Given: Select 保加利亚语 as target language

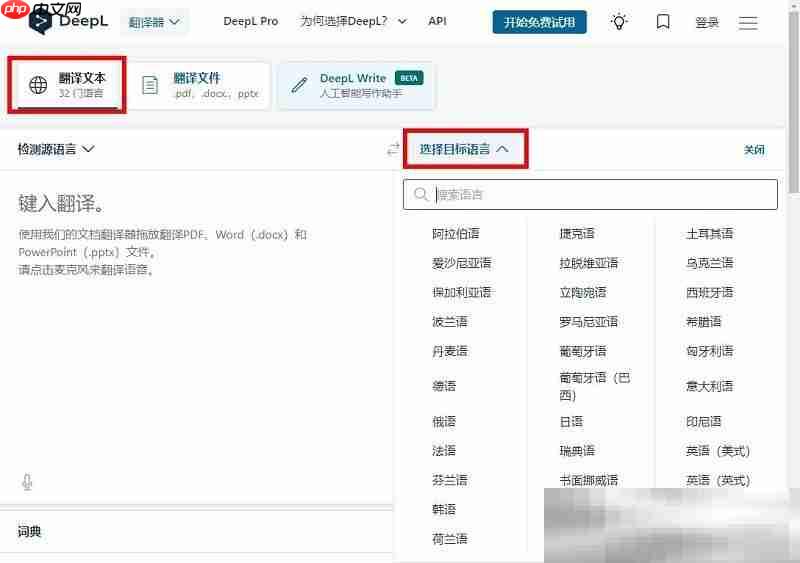Looking at the screenshot, I should 462,292.
